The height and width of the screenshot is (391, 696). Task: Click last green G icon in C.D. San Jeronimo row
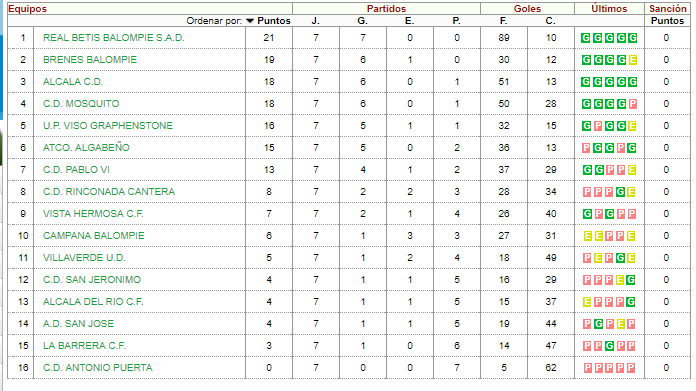pyautogui.click(x=631, y=280)
